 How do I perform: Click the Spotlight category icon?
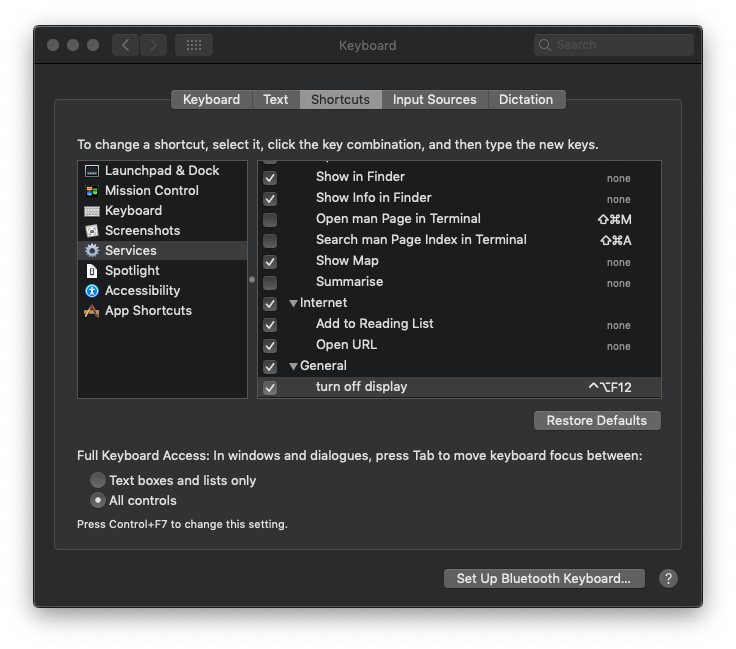pos(92,271)
